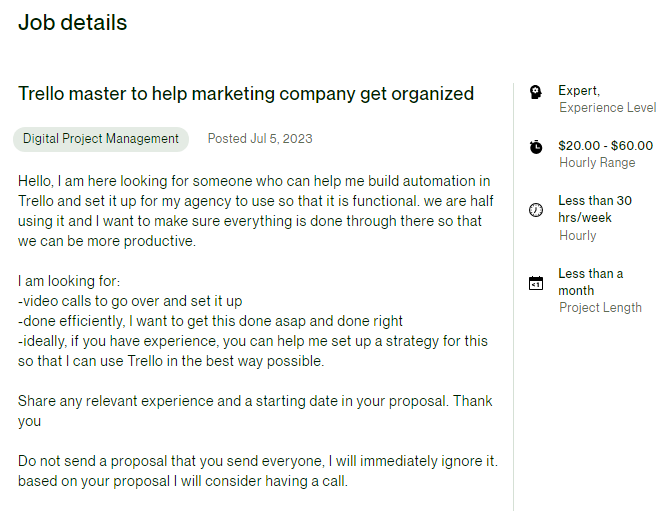Click the clock icon beside hrs/week

536,210
